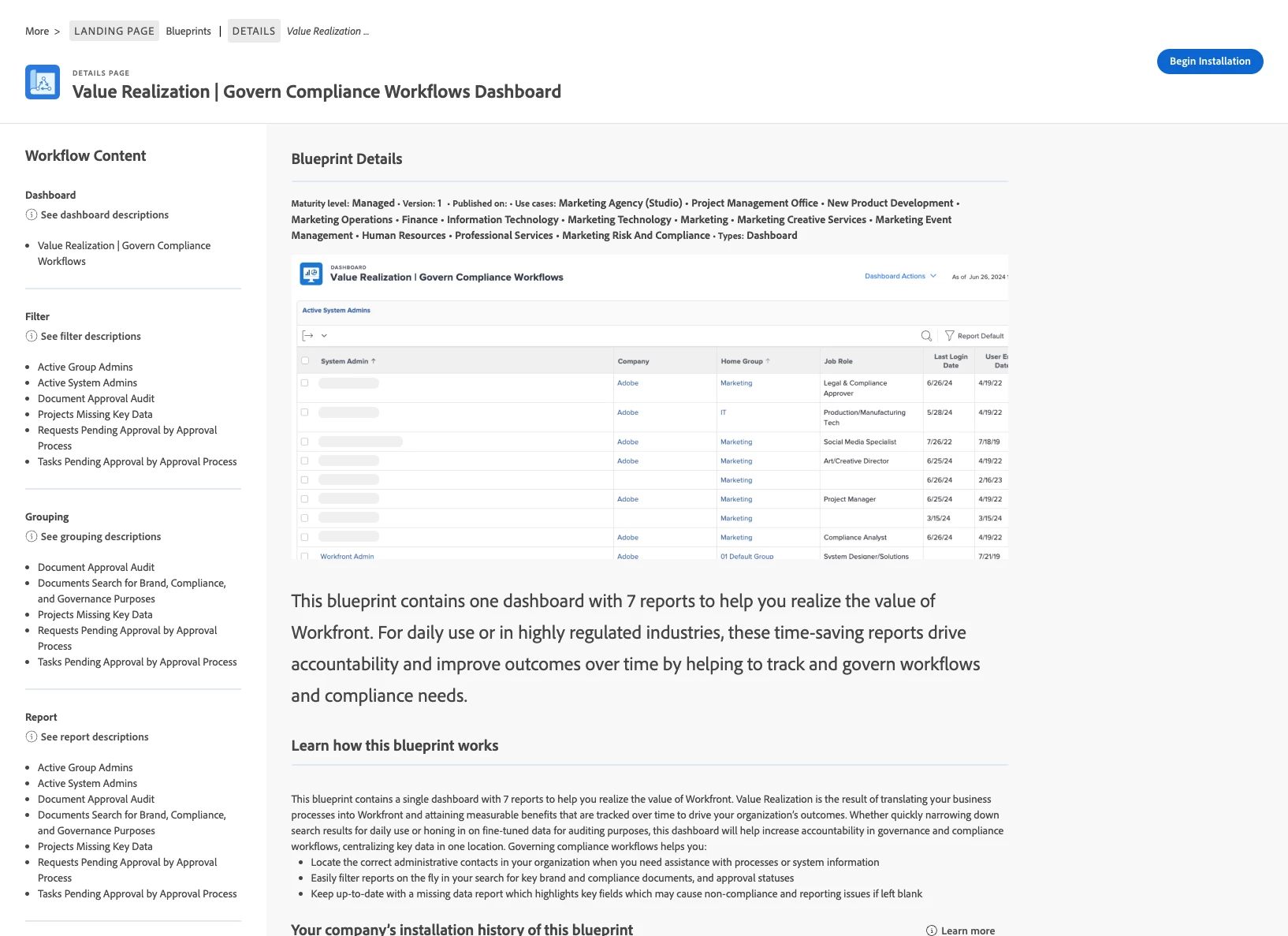The image size is (1288, 936).
Task: Click Active System Admins under Report
Action: 87,783
